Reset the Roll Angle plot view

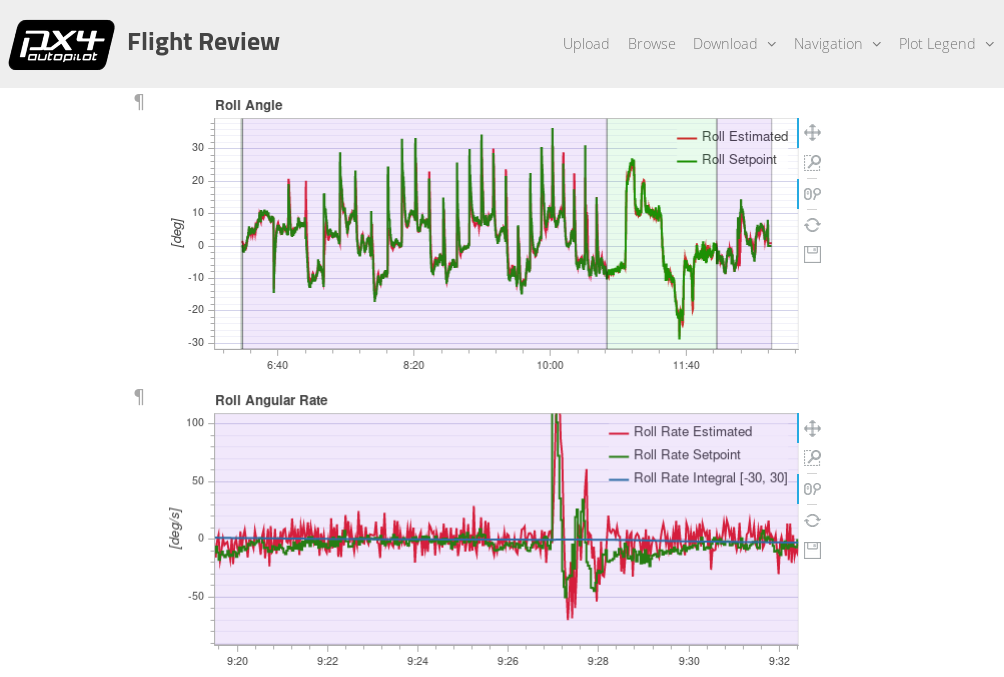(812, 225)
